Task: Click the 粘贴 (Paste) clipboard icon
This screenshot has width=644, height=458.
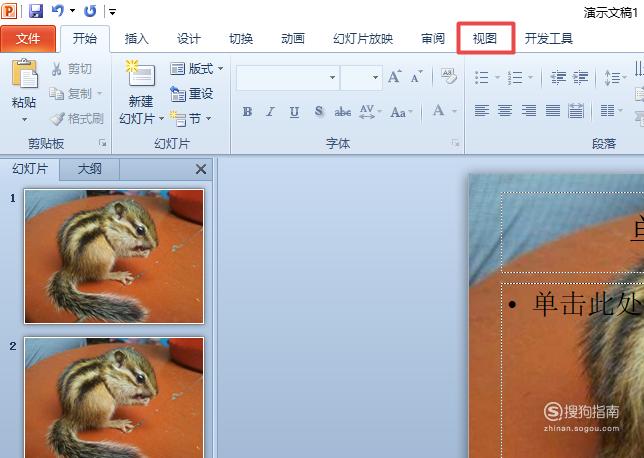Action: tap(24, 74)
